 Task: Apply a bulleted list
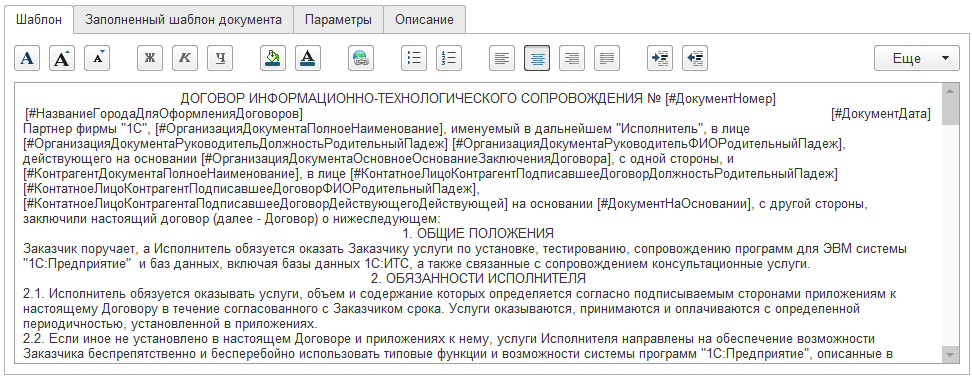coord(413,58)
